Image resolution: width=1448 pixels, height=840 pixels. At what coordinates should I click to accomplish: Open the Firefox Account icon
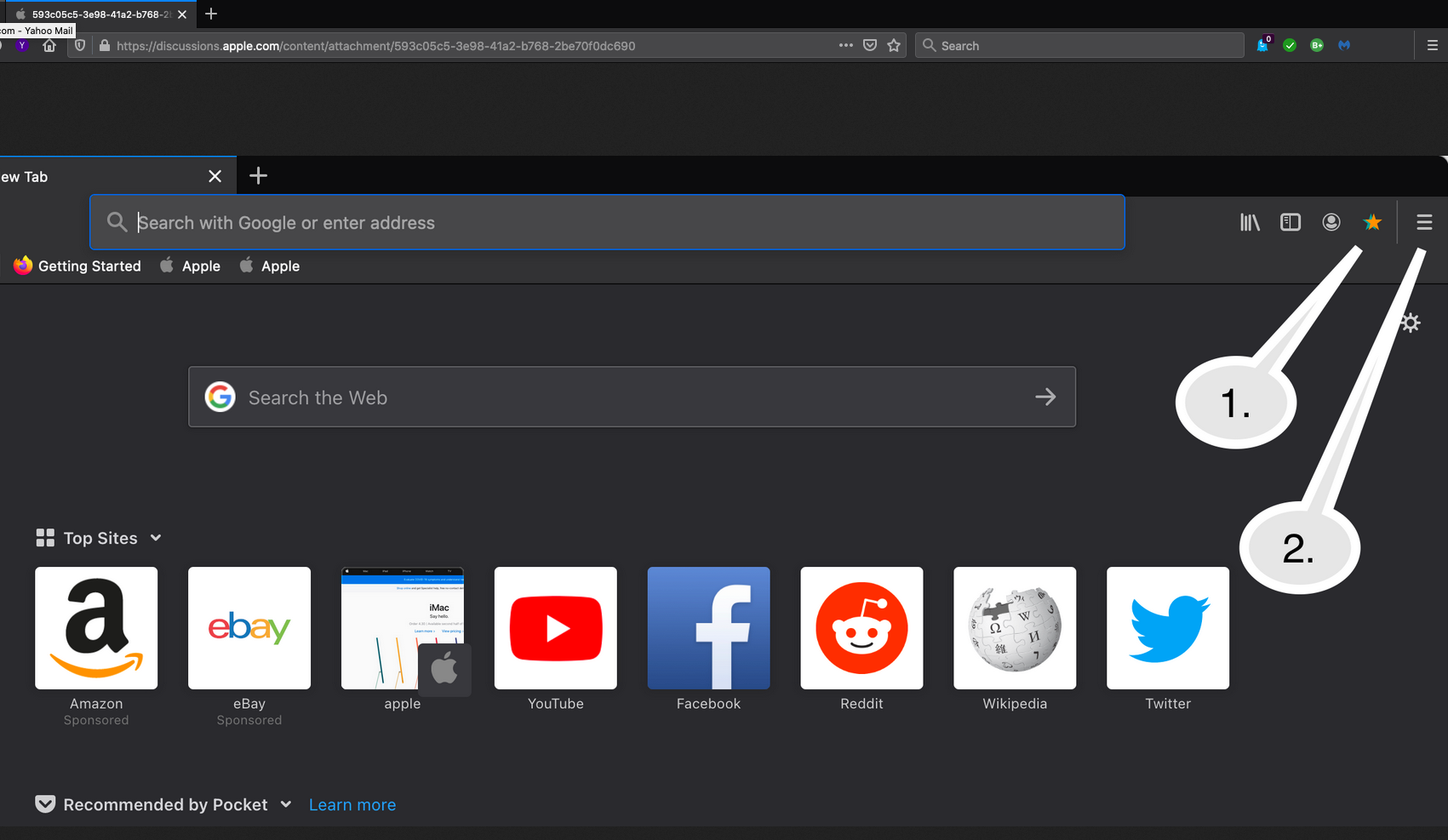point(1331,223)
